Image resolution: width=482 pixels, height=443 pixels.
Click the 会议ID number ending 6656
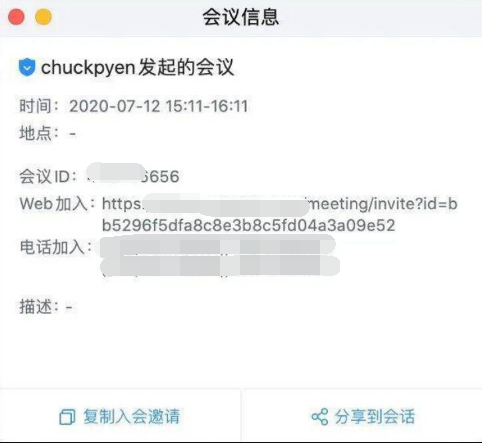click(133, 176)
